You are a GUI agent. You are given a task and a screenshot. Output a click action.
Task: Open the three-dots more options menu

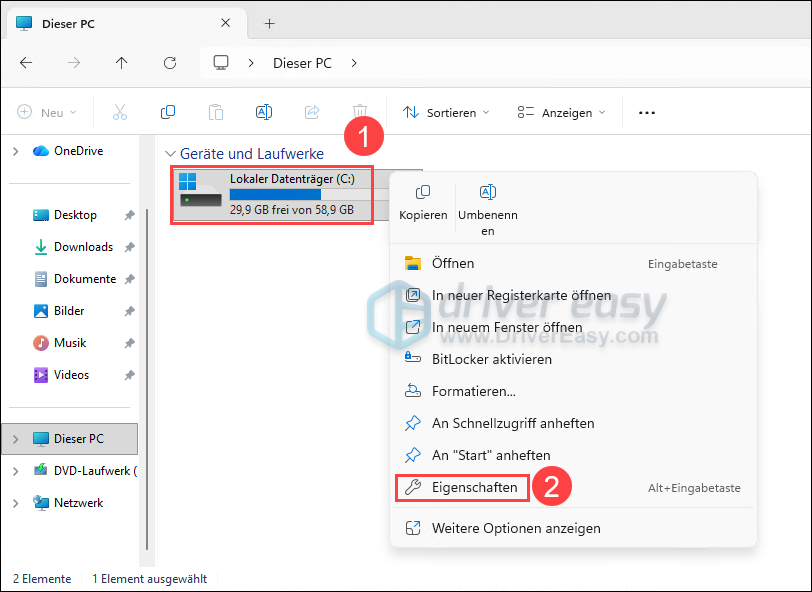point(647,112)
